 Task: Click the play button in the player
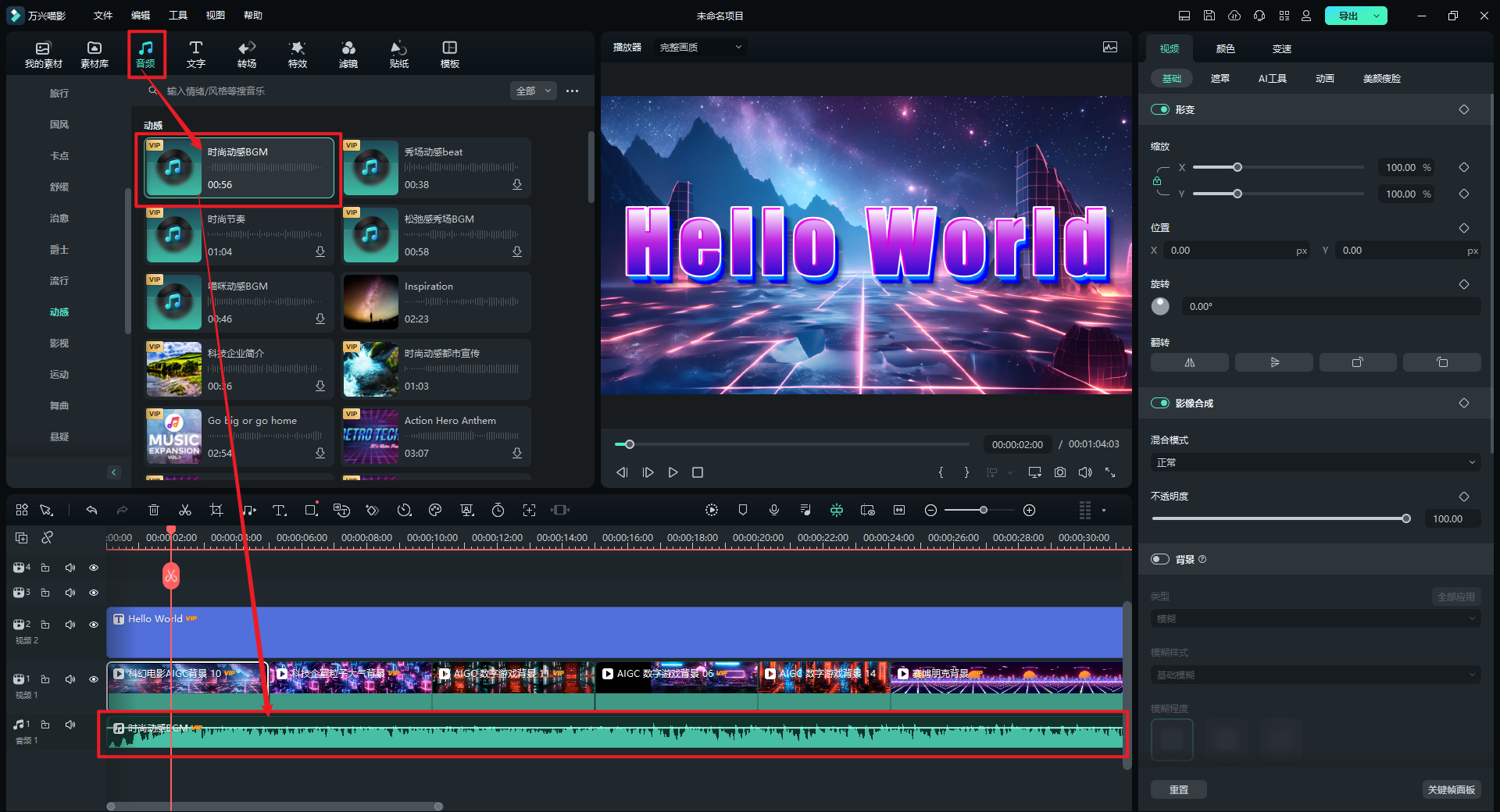click(x=673, y=472)
